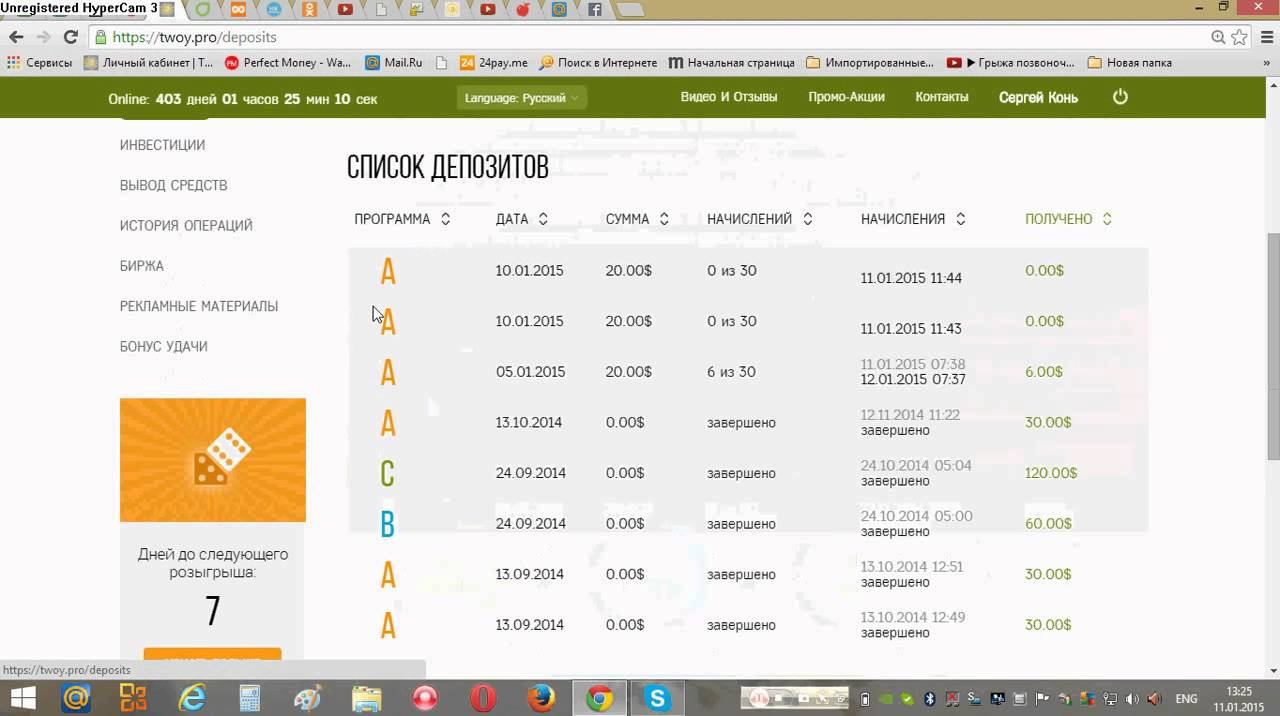Switch to the orange Odnoklassniki browser tab
This screenshot has width=1280, height=716.
point(309,9)
